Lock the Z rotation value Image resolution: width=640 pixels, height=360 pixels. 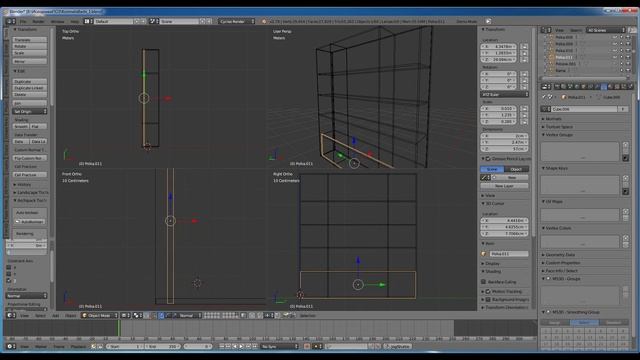524,87
